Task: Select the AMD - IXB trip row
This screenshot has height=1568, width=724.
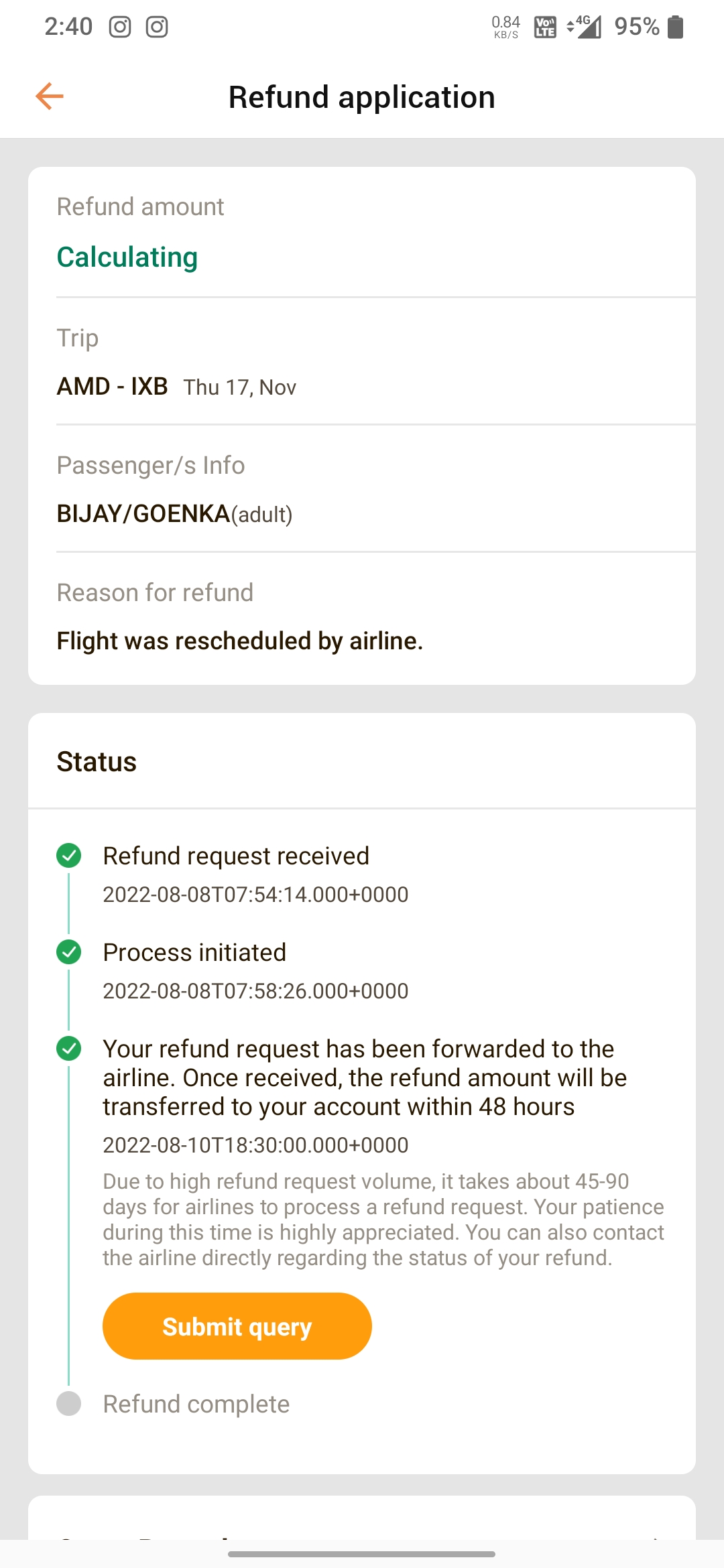Action: click(x=176, y=387)
